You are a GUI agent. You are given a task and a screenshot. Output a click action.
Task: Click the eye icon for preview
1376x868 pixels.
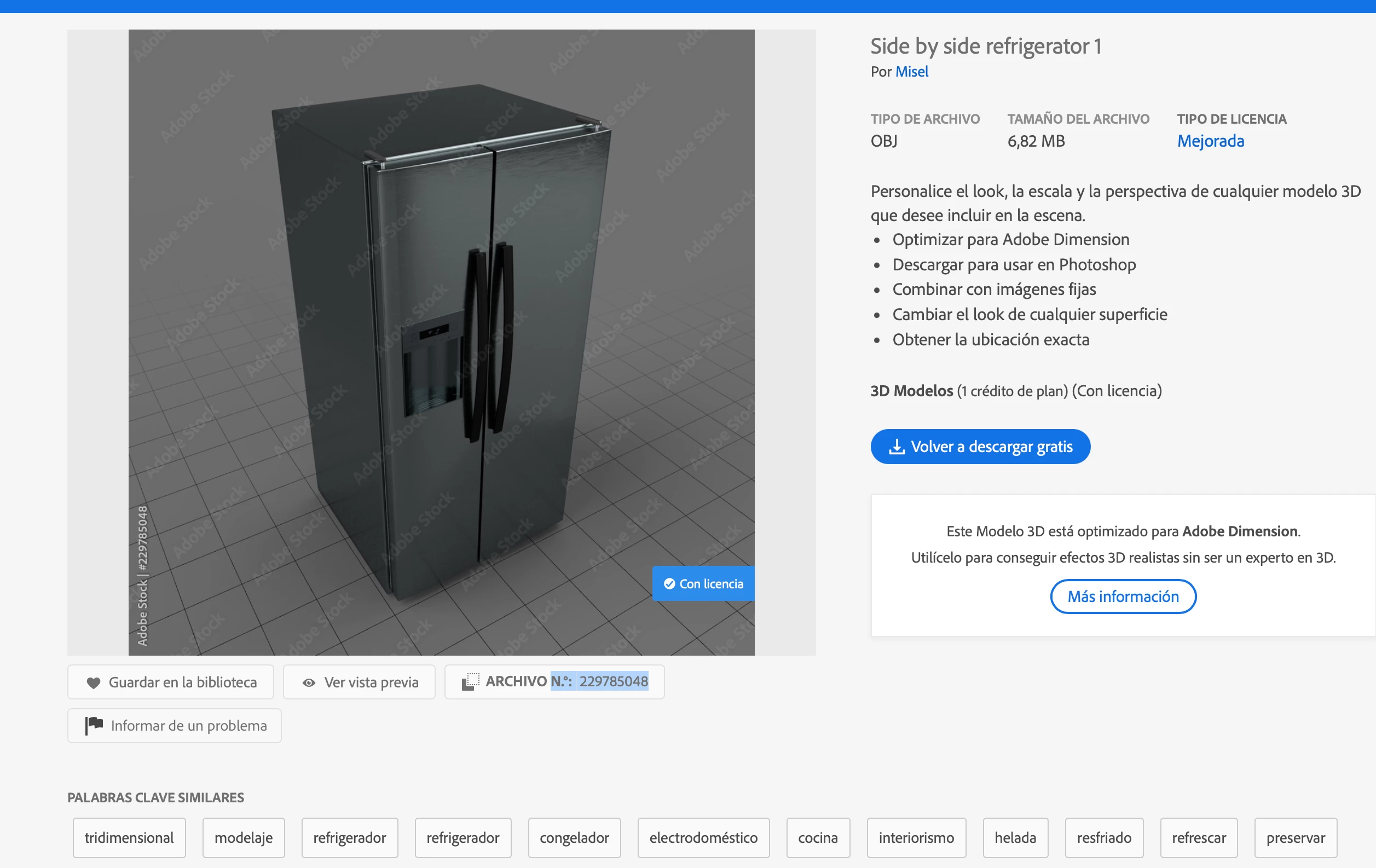pos(309,682)
